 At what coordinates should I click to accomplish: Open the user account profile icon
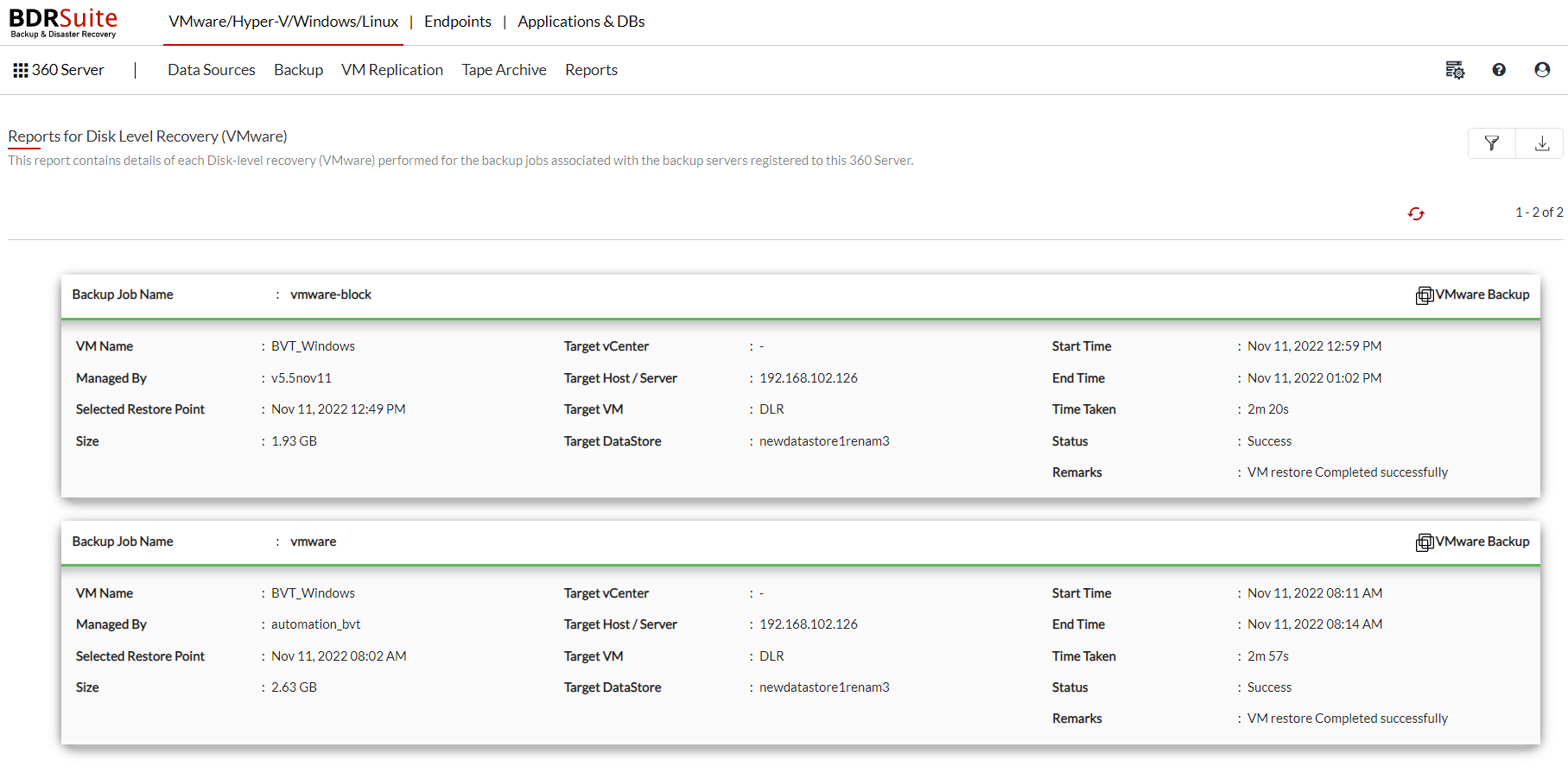point(1542,70)
